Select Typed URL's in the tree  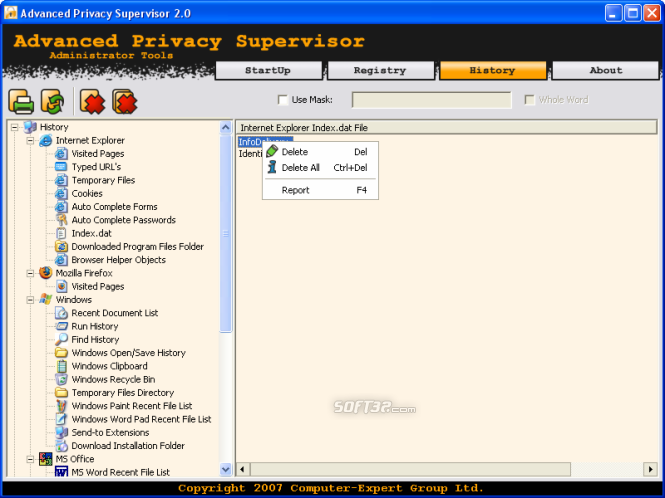point(96,167)
